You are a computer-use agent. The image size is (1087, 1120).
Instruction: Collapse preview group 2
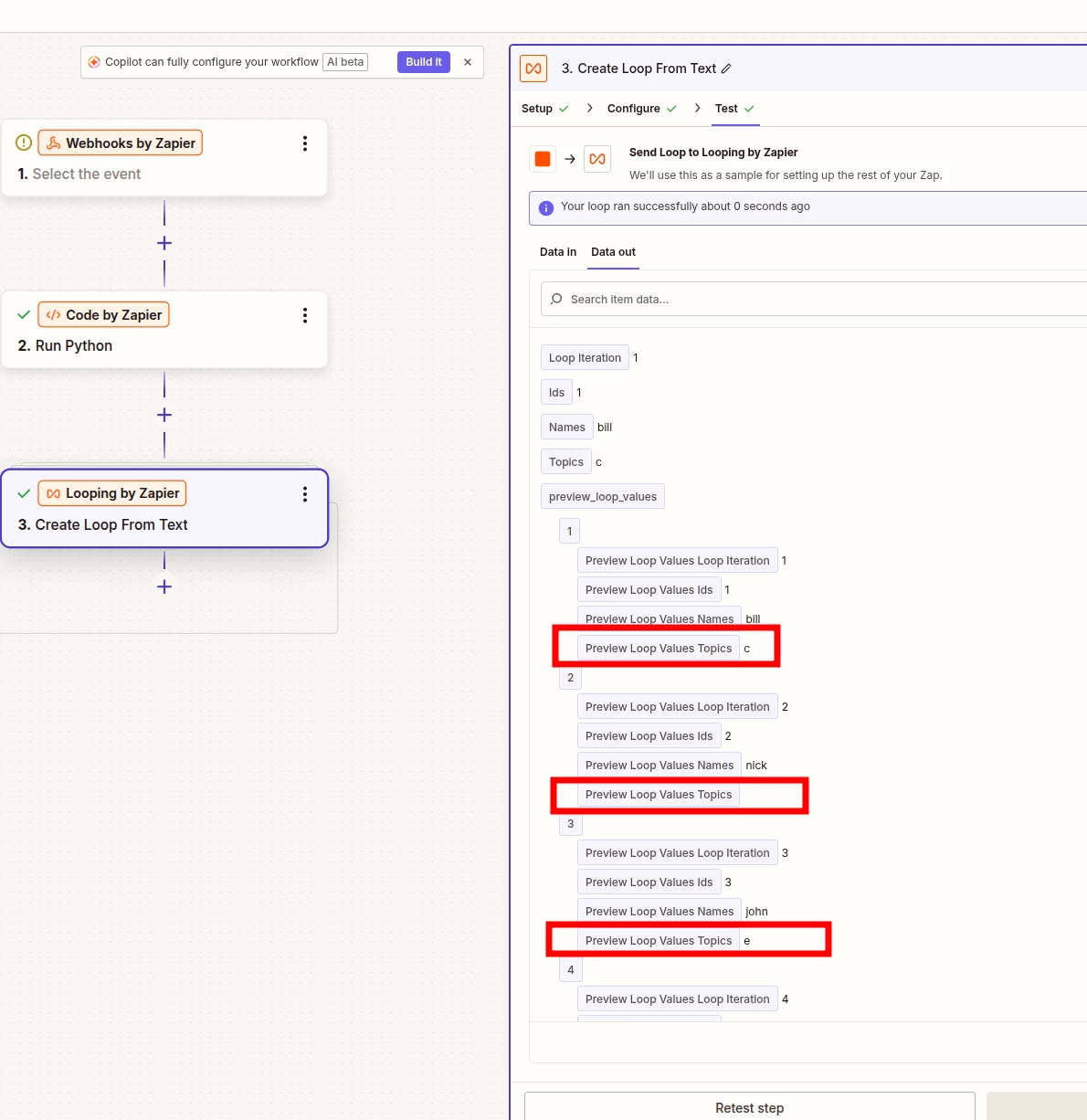[570, 678]
